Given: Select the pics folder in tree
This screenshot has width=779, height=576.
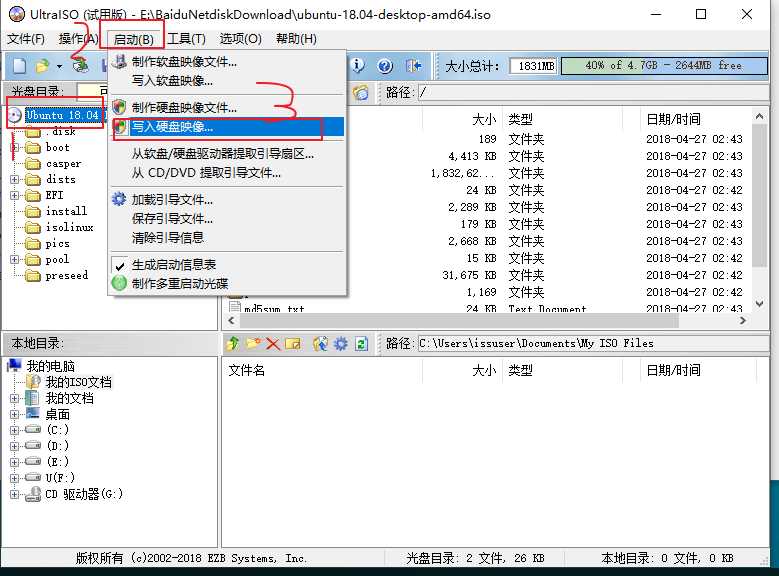Looking at the screenshot, I should point(57,243).
